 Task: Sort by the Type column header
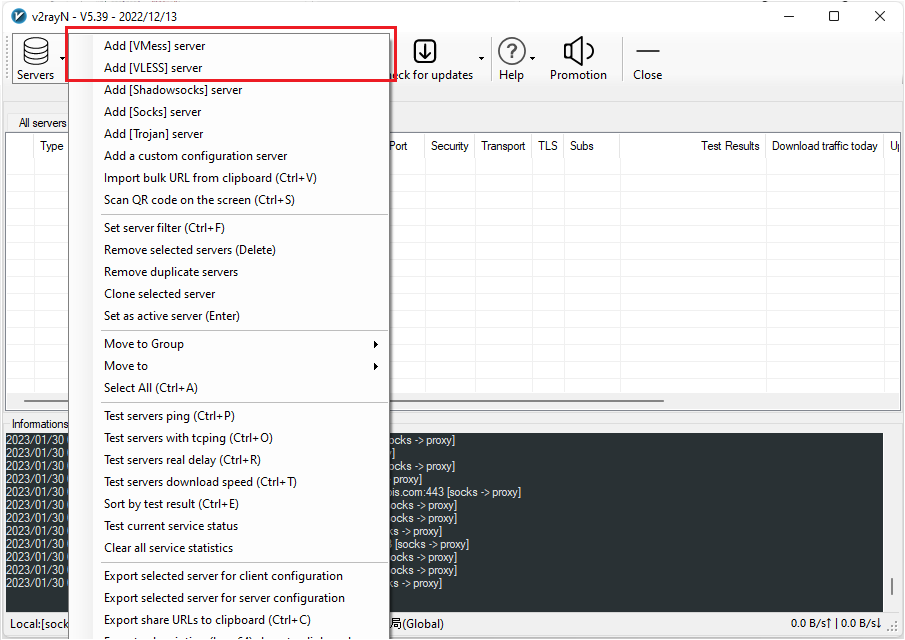click(51, 146)
